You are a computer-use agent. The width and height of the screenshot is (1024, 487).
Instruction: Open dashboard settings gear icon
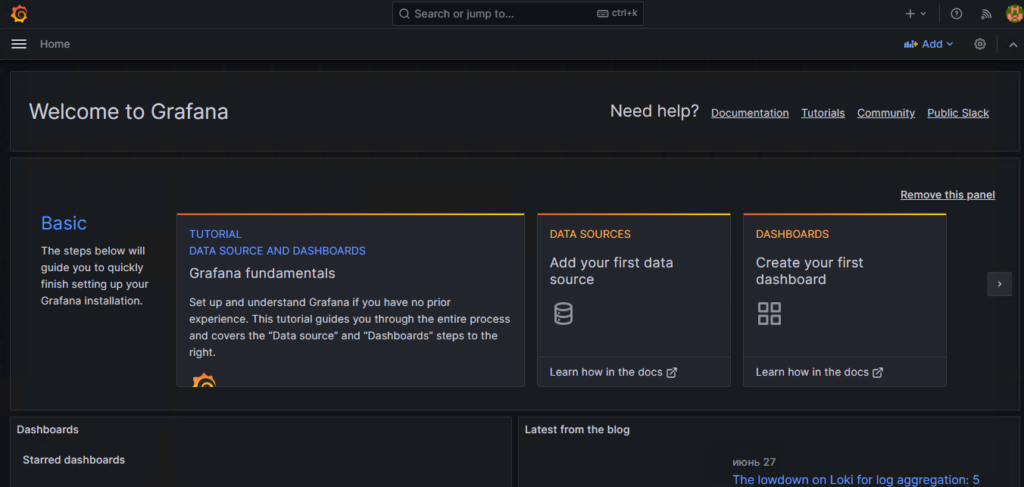pyautogui.click(x=980, y=44)
